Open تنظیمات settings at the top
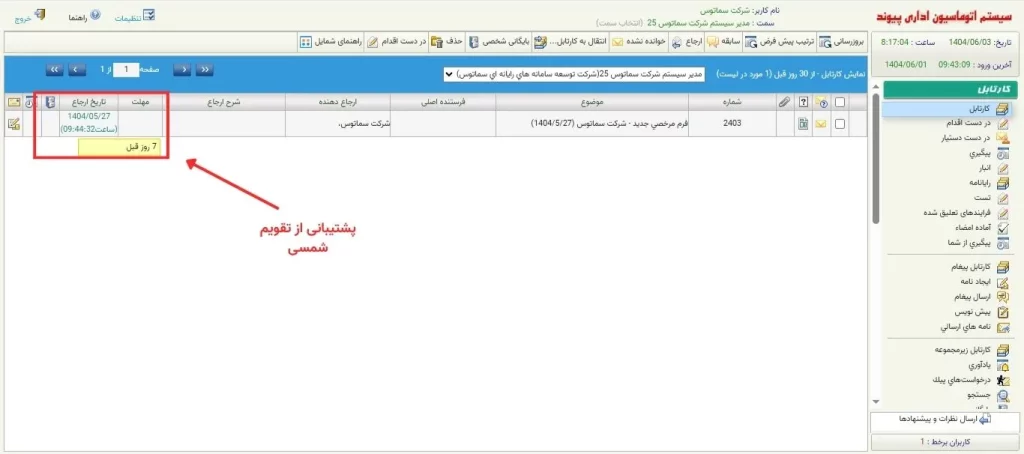The height and width of the screenshot is (454, 1024). [135, 16]
